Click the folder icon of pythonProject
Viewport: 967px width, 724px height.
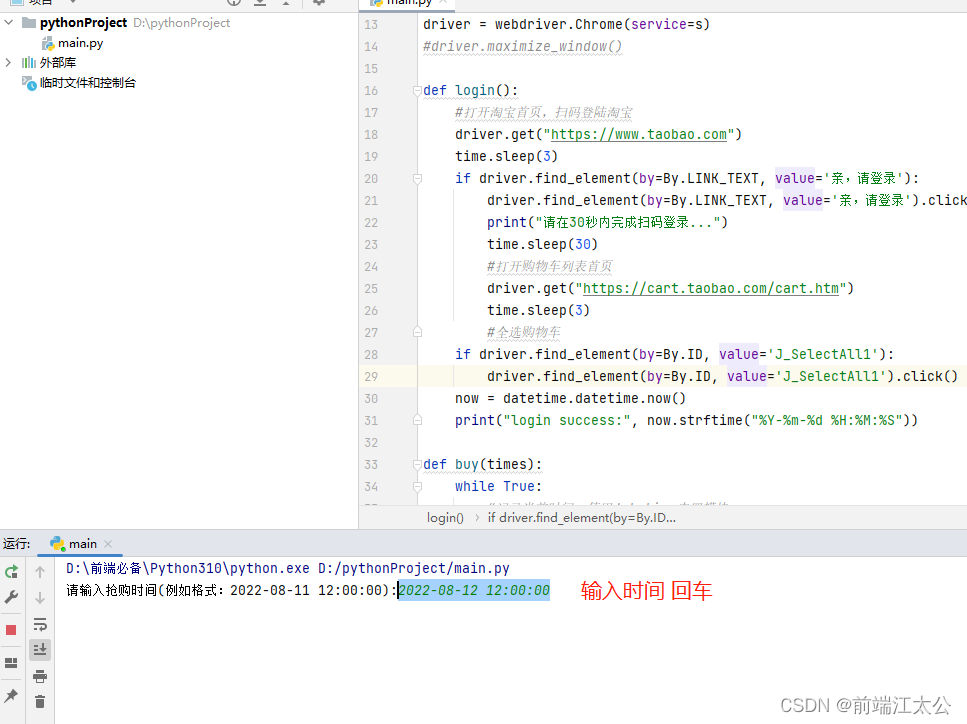29,23
